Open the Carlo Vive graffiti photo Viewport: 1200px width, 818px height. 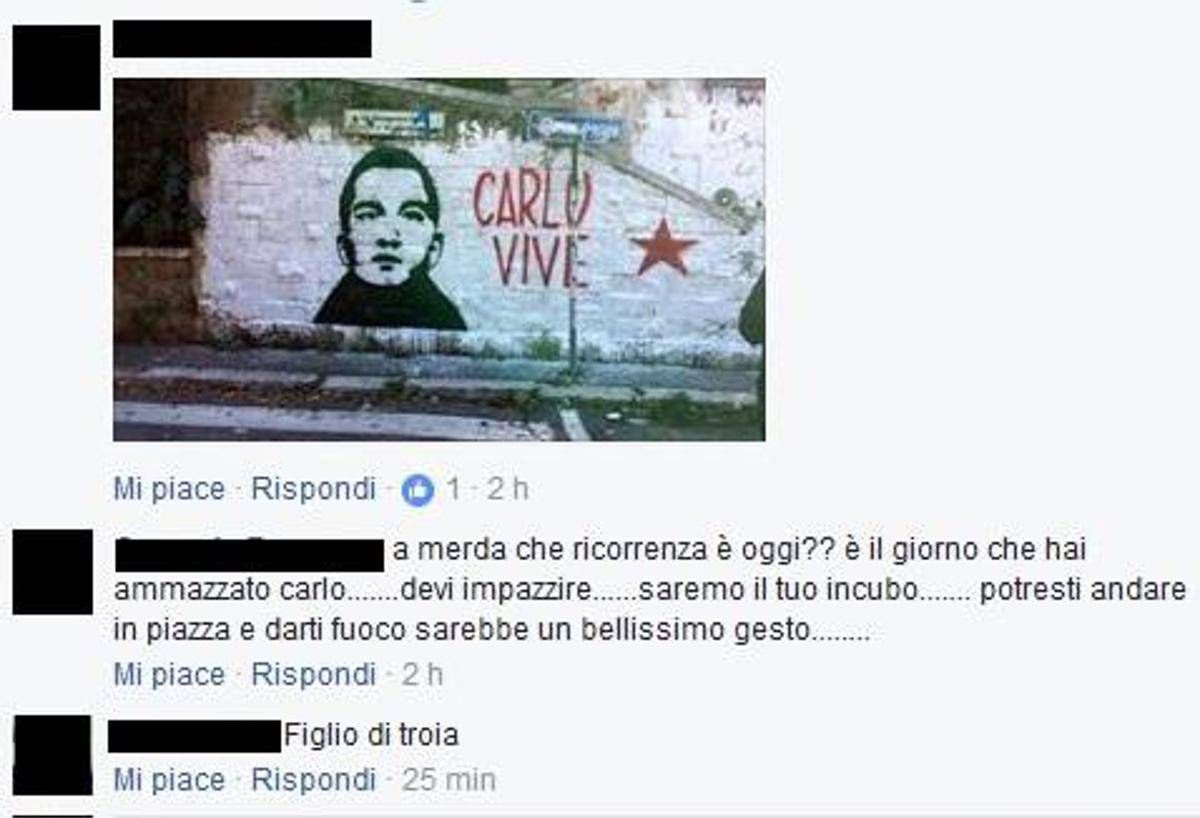[439, 259]
